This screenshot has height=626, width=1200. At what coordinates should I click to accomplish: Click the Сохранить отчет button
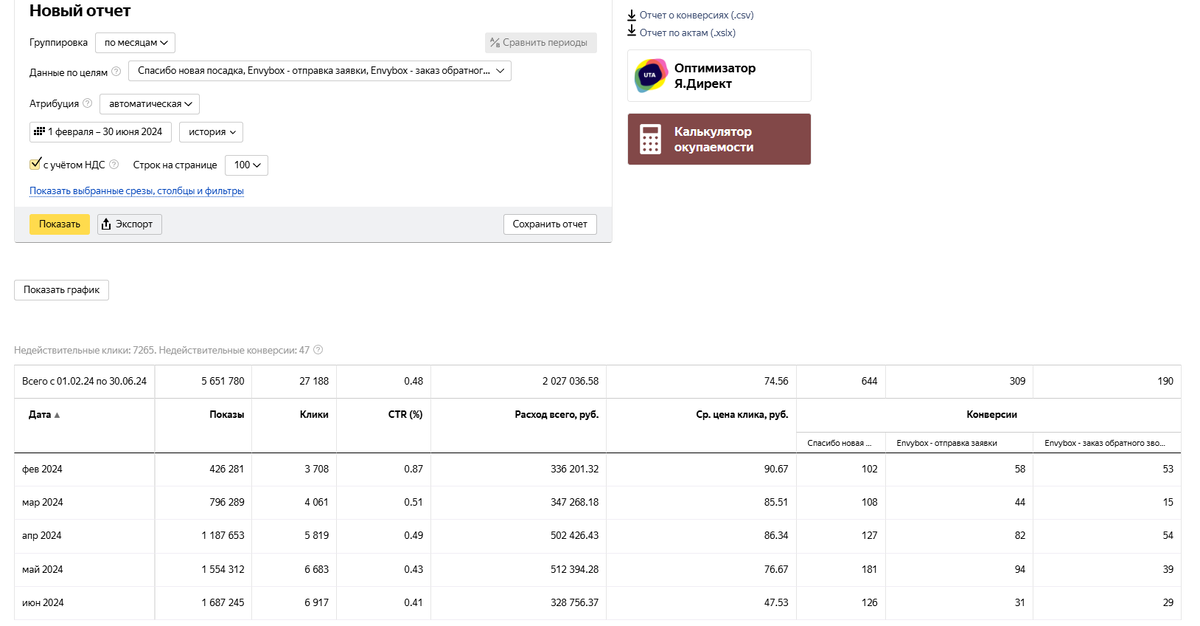coord(550,224)
